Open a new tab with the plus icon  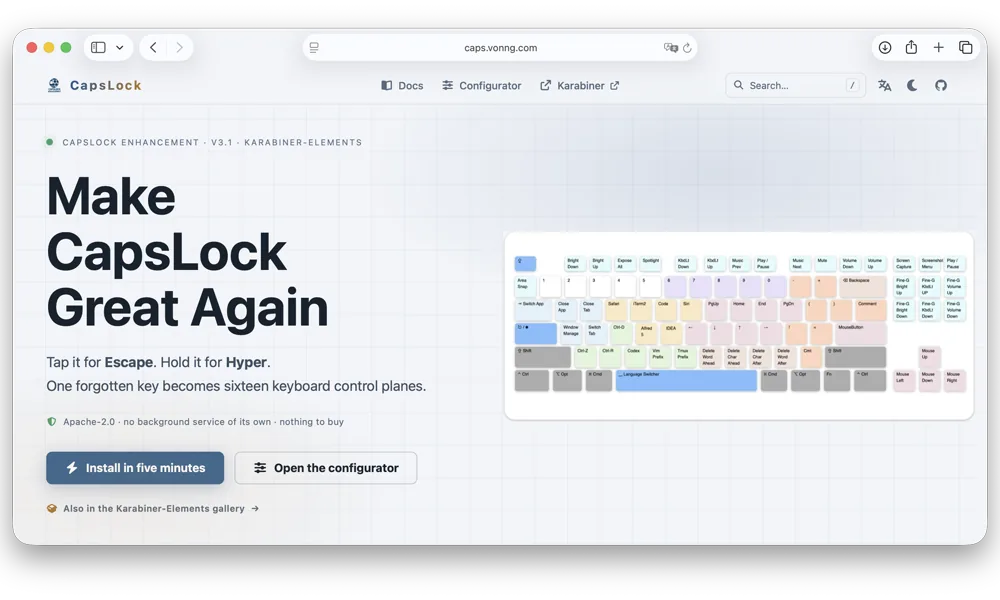(938, 47)
